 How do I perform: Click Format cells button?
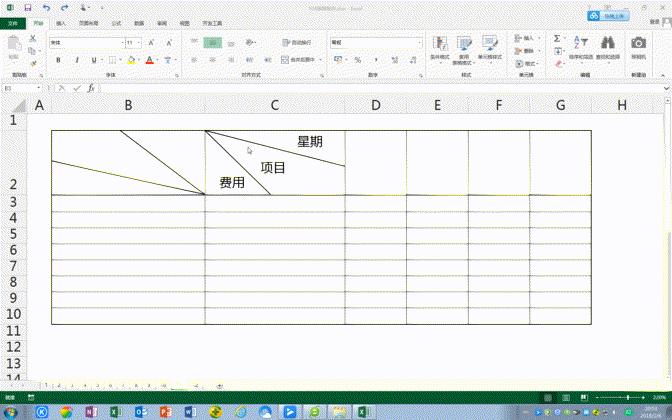tap(526, 63)
